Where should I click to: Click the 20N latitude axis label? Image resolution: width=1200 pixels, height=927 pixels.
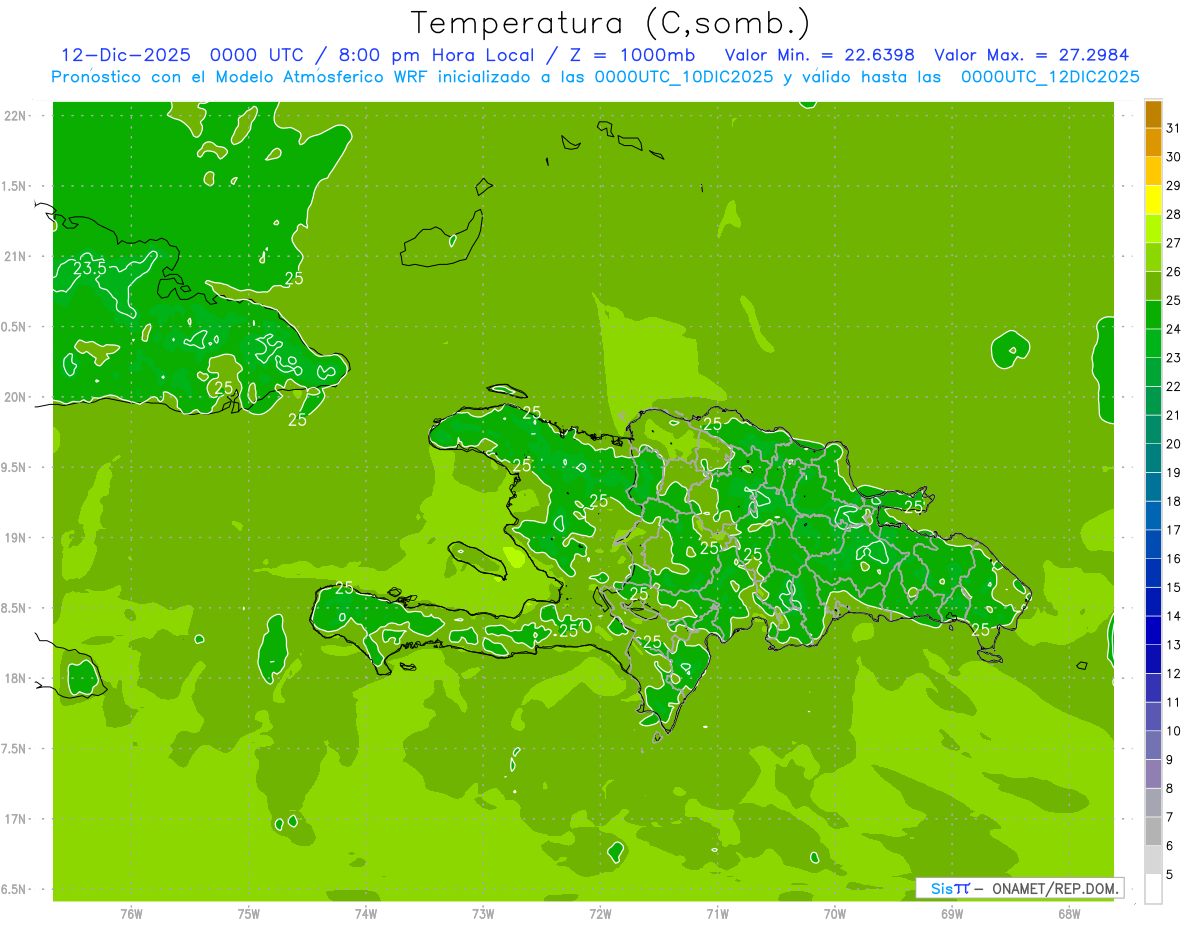[x=17, y=397]
